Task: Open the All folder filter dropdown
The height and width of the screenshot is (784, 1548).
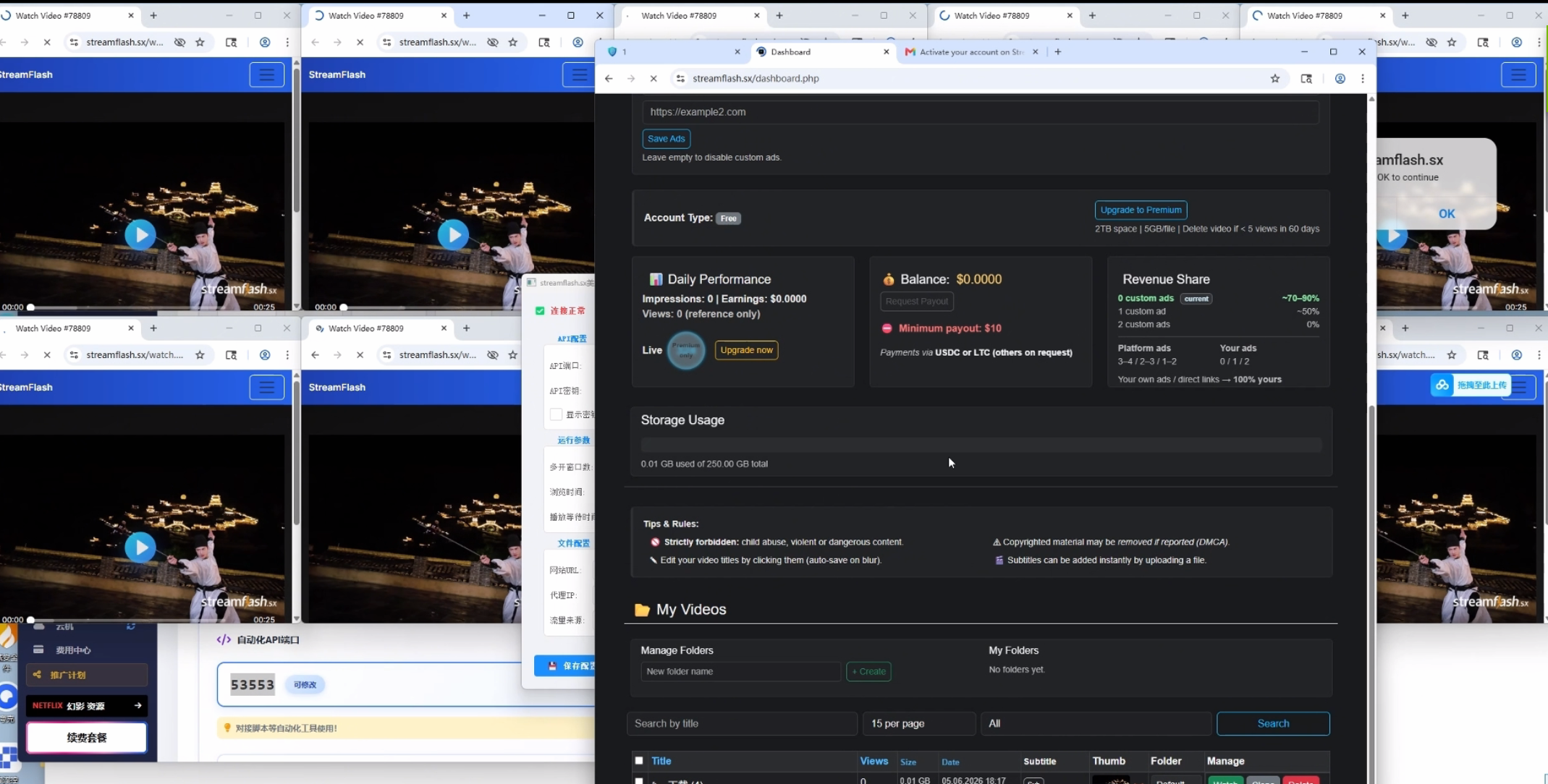Action: [x=1096, y=723]
